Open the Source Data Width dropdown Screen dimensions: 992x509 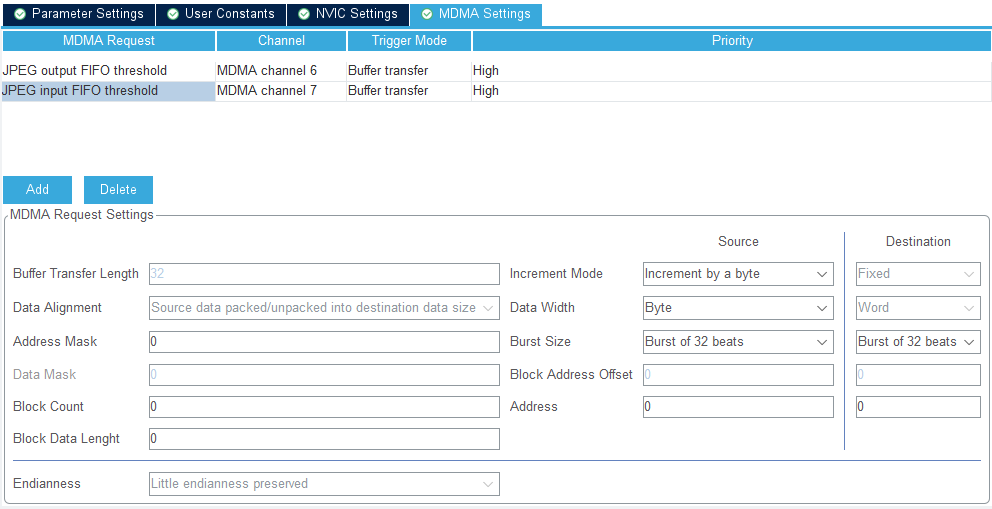pyautogui.click(x=738, y=308)
